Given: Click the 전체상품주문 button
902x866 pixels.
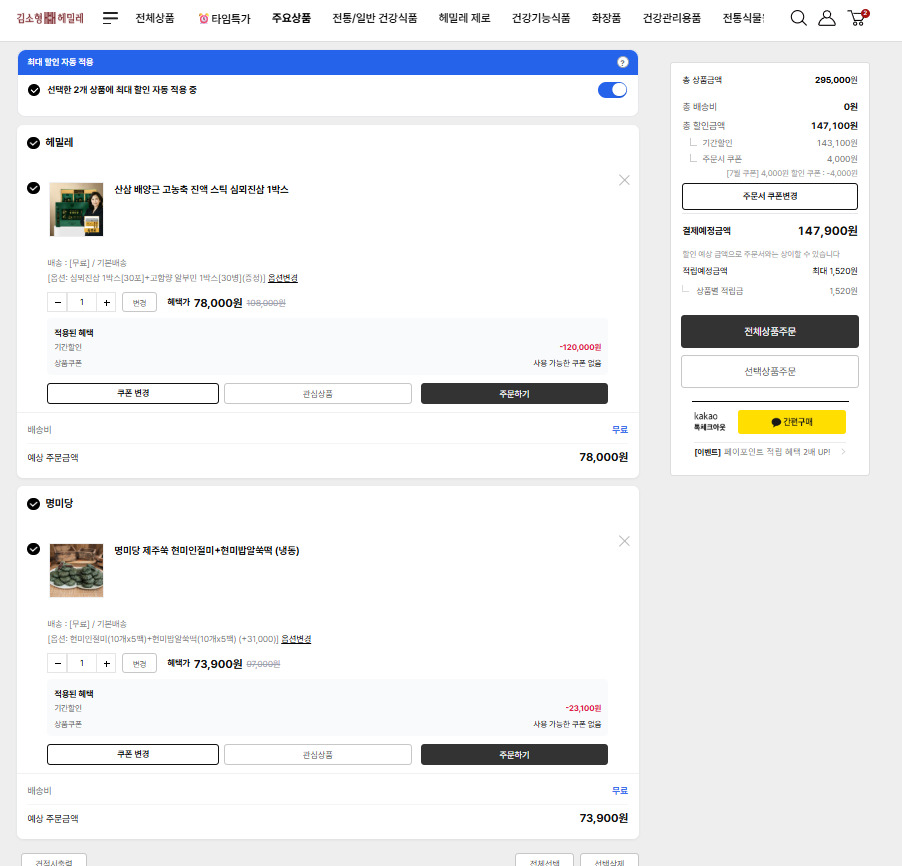Looking at the screenshot, I should (x=770, y=331).
